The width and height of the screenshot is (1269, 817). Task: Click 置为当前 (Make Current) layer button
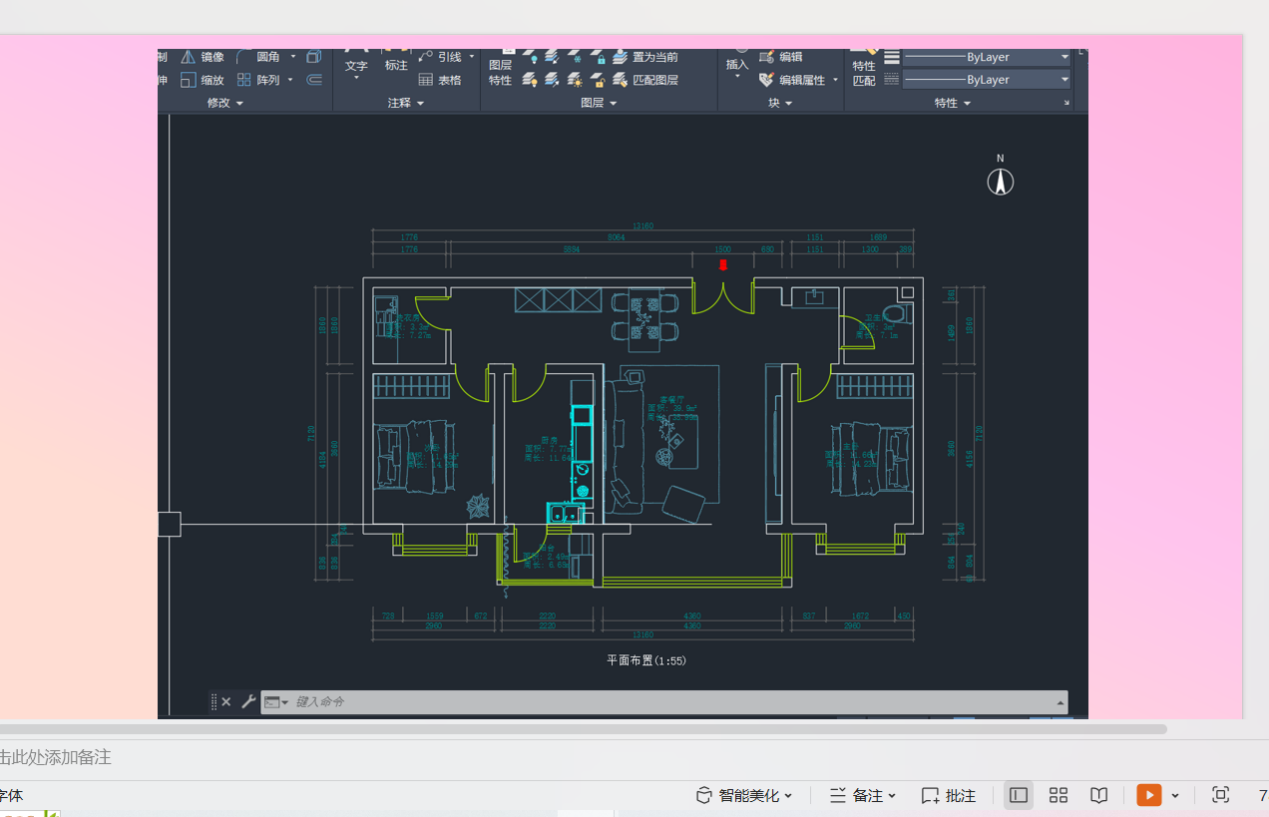pyautogui.click(x=621, y=57)
